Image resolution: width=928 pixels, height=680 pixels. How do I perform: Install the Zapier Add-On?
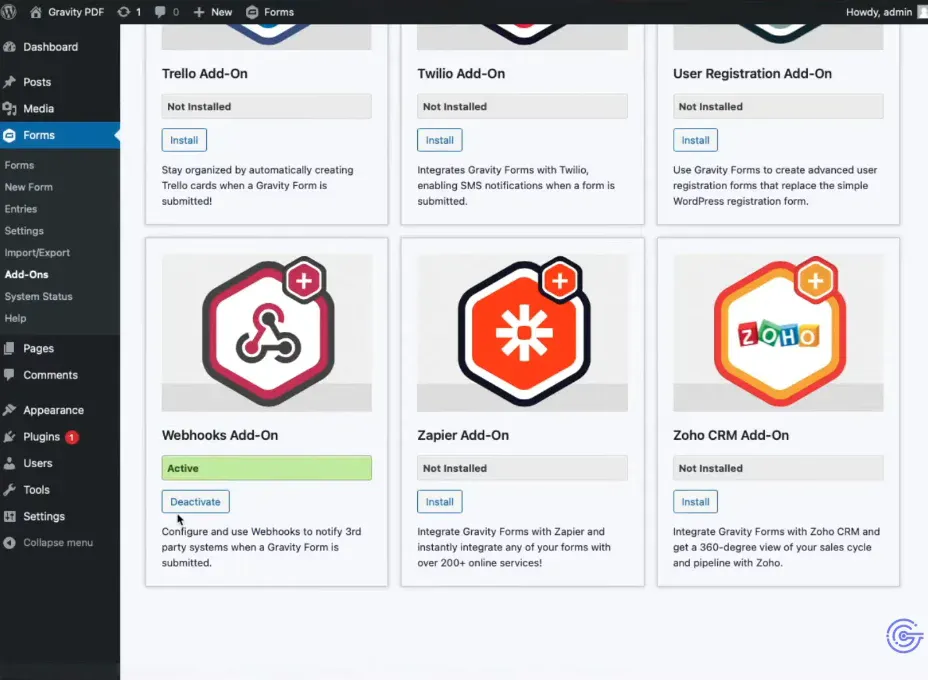440,502
